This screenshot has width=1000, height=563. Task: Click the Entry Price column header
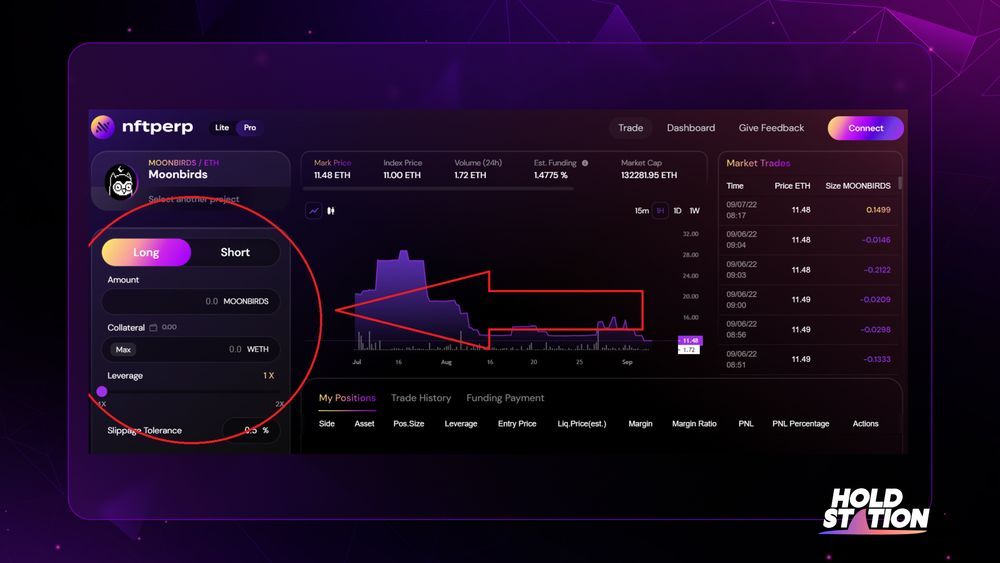pyautogui.click(x=517, y=423)
